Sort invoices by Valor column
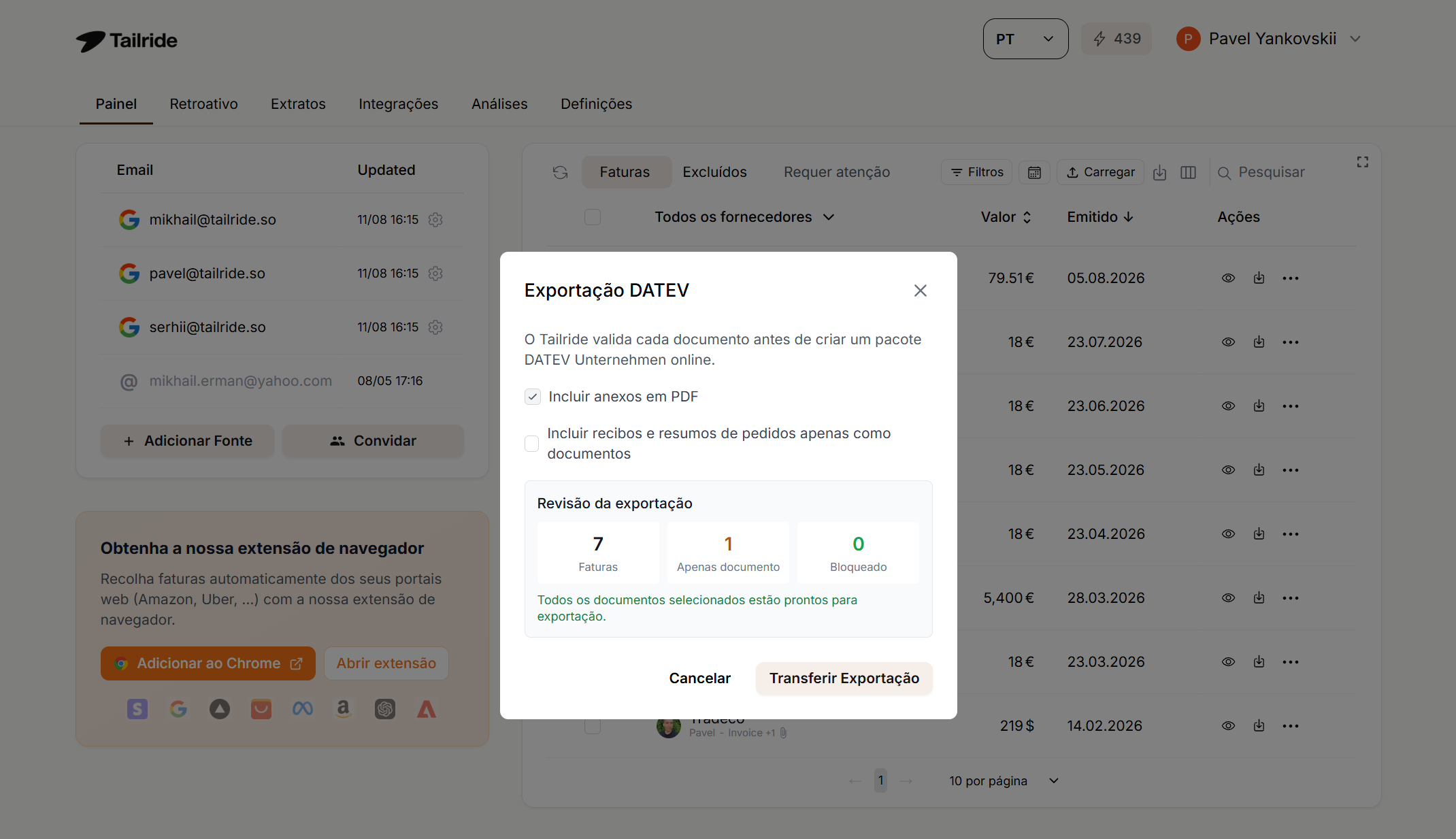The height and width of the screenshot is (839, 1456). point(1006,217)
